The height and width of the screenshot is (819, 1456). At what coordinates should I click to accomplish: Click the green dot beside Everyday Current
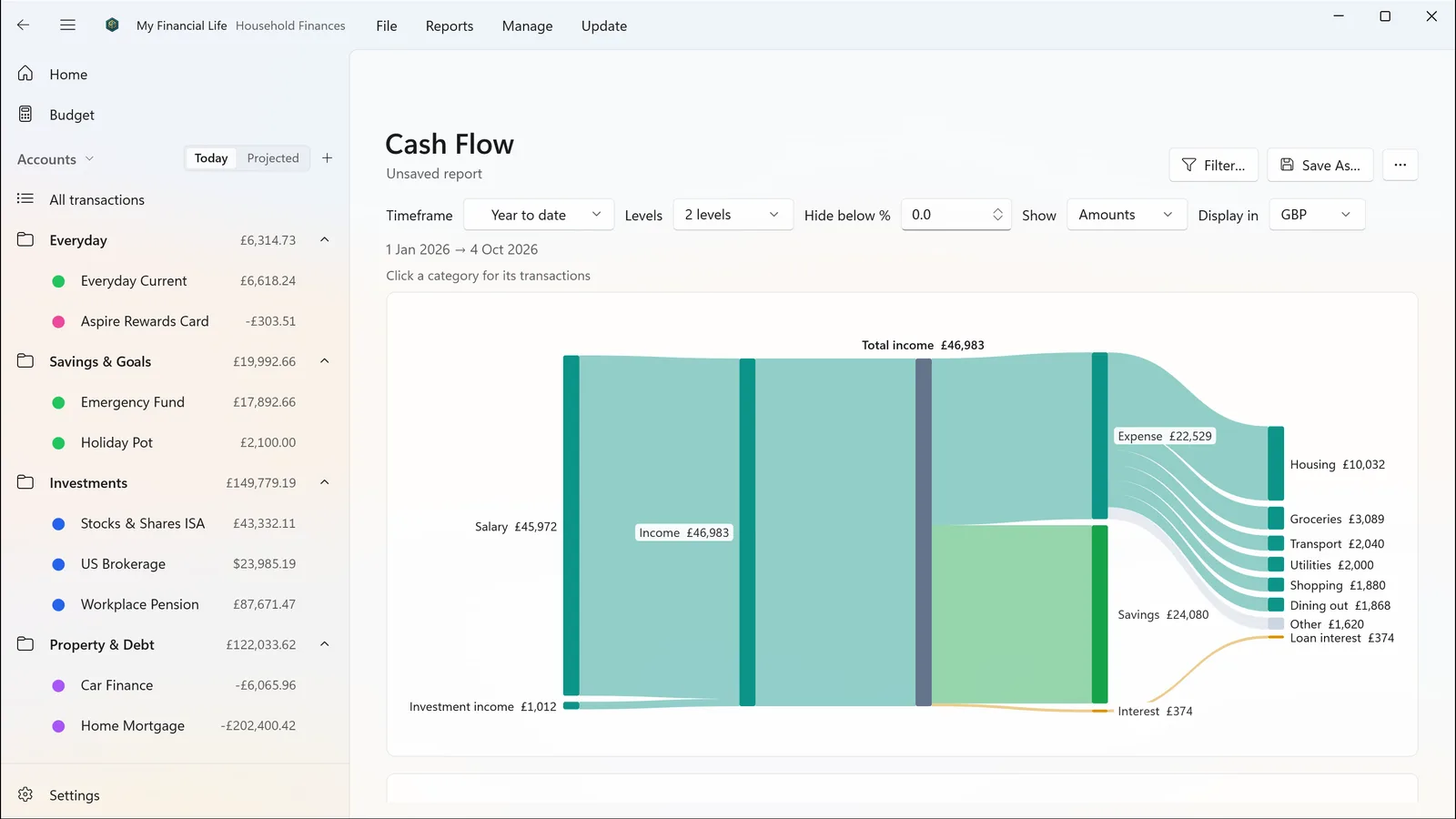click(x=58, y=281)
